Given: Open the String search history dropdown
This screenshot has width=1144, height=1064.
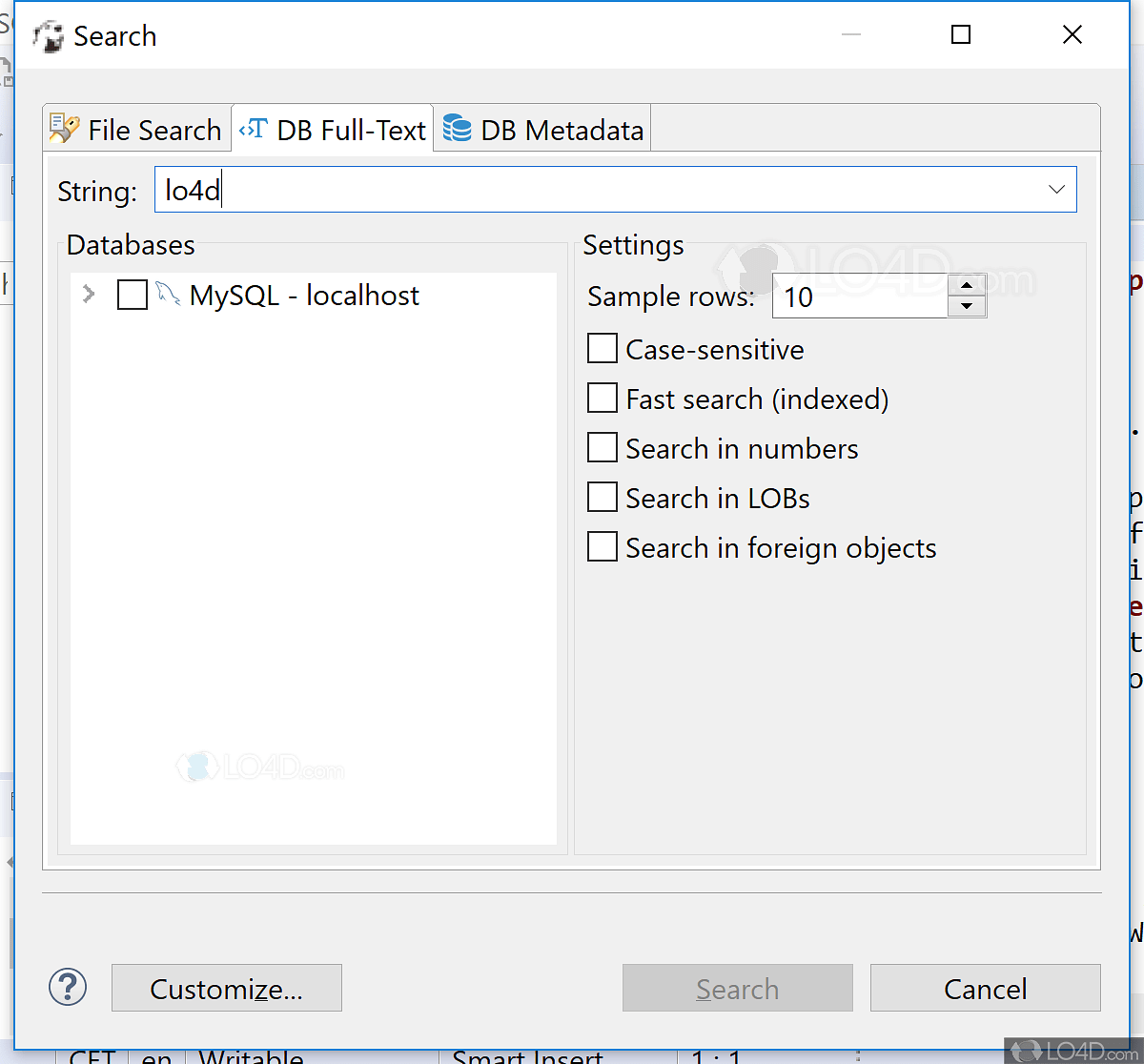Looking at the screenshot, I should pos(1056,189).
